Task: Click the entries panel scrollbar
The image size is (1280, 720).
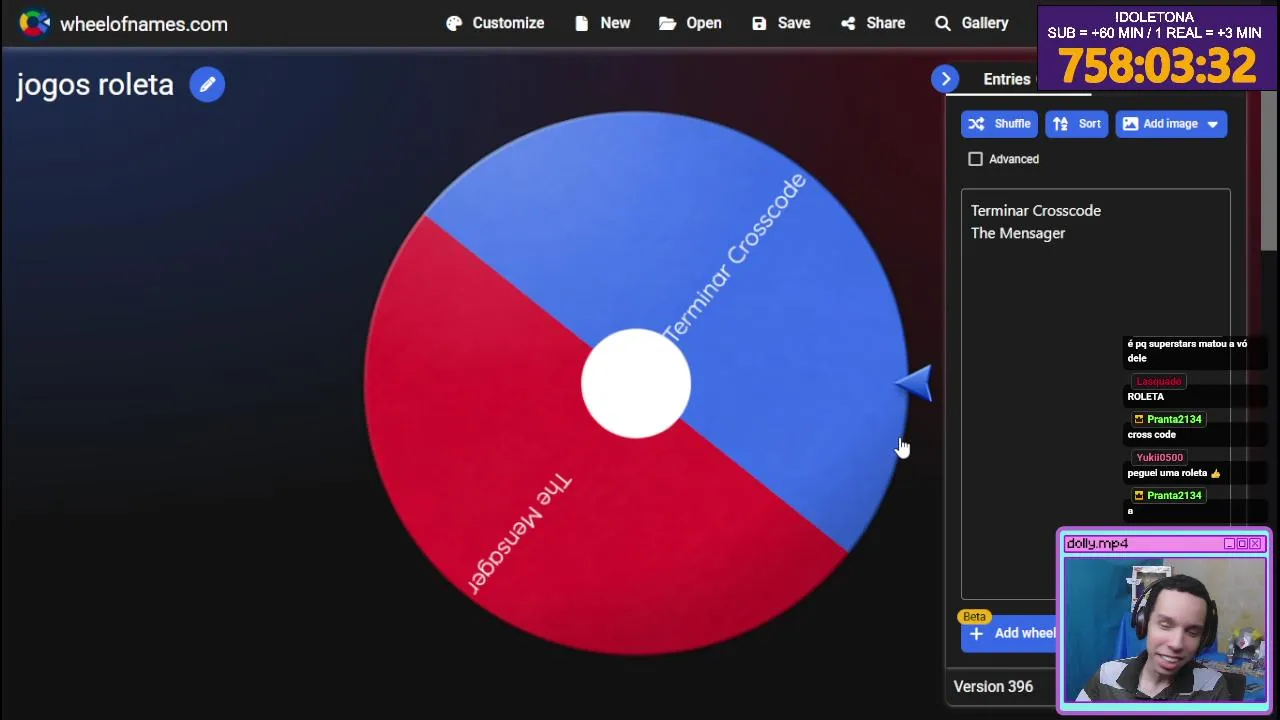Action: click(1270, 170)
